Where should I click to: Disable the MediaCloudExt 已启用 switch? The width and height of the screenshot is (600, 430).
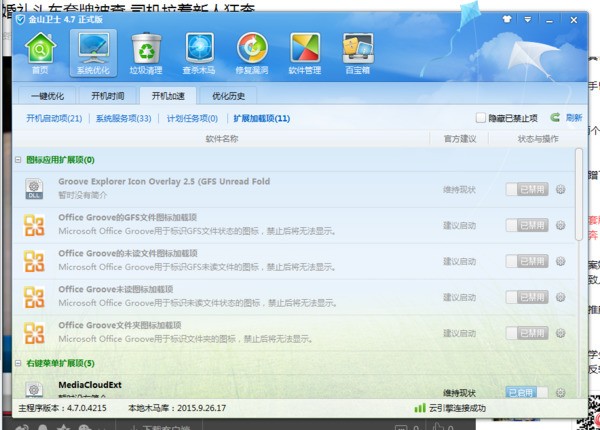pos(527,392)
